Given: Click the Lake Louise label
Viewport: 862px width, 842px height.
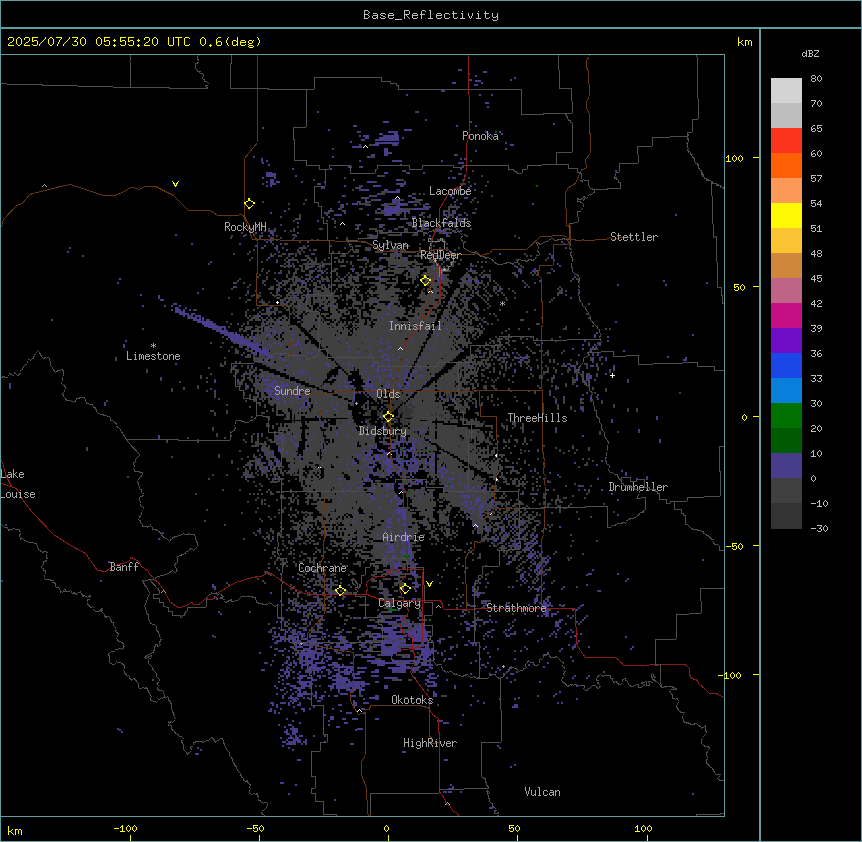Looking at the screenshot, I should click(x=18, y=484).
